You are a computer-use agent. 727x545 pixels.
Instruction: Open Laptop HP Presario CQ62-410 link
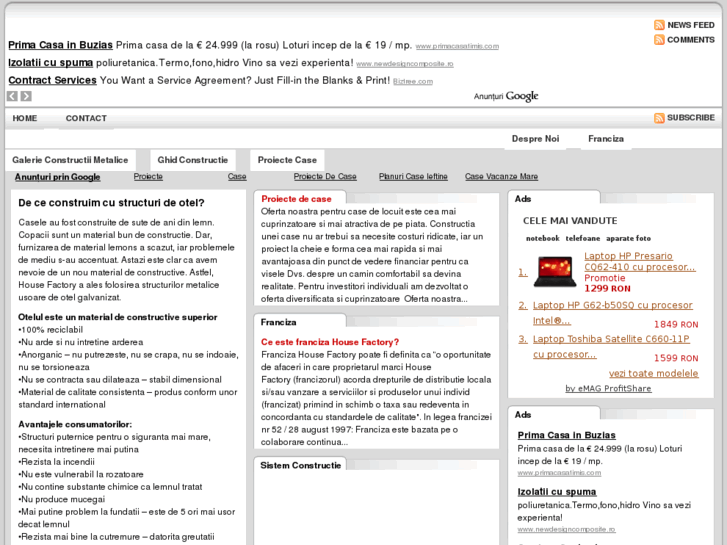coord(640,262)
